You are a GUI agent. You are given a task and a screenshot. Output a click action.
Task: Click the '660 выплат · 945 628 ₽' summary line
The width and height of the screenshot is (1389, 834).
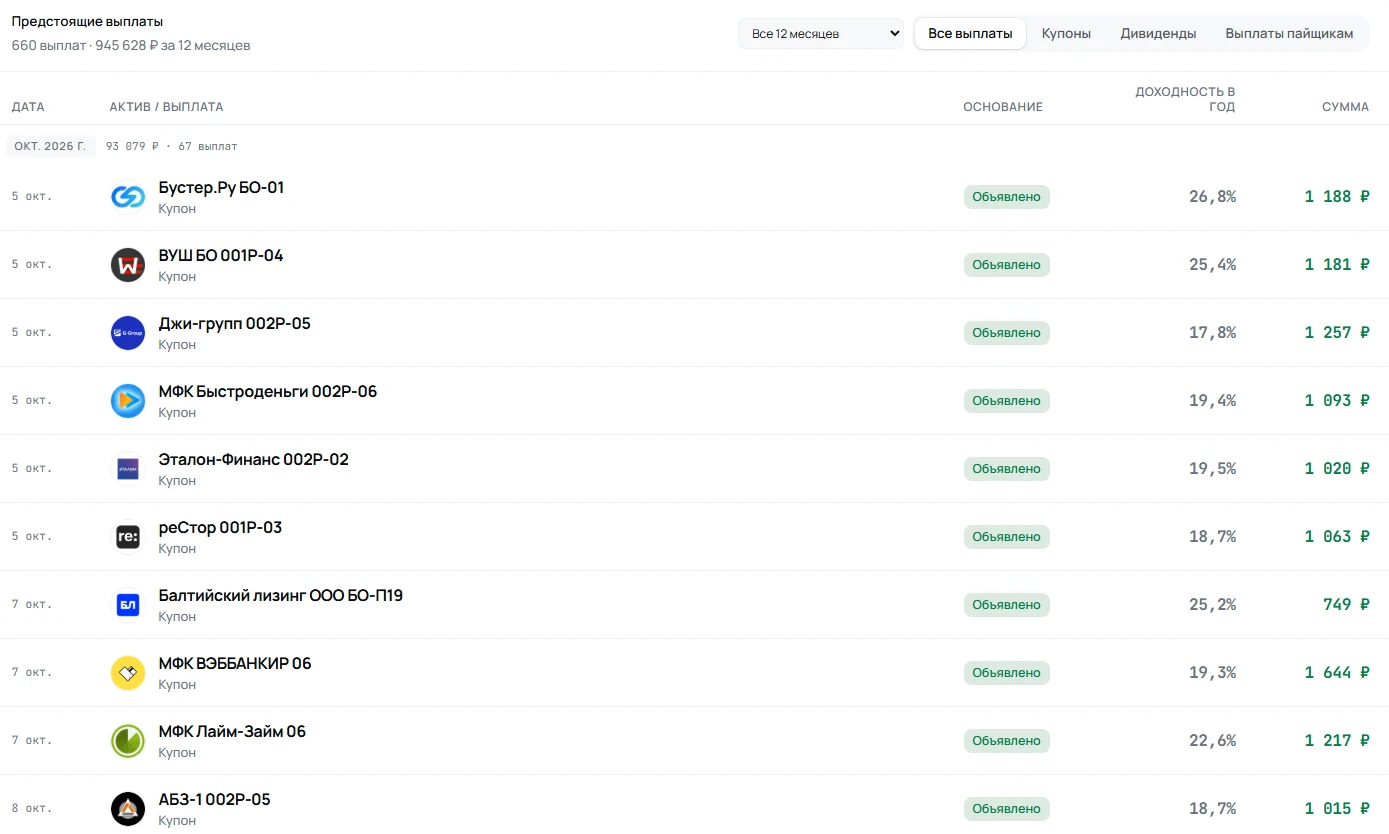point(131,46)
